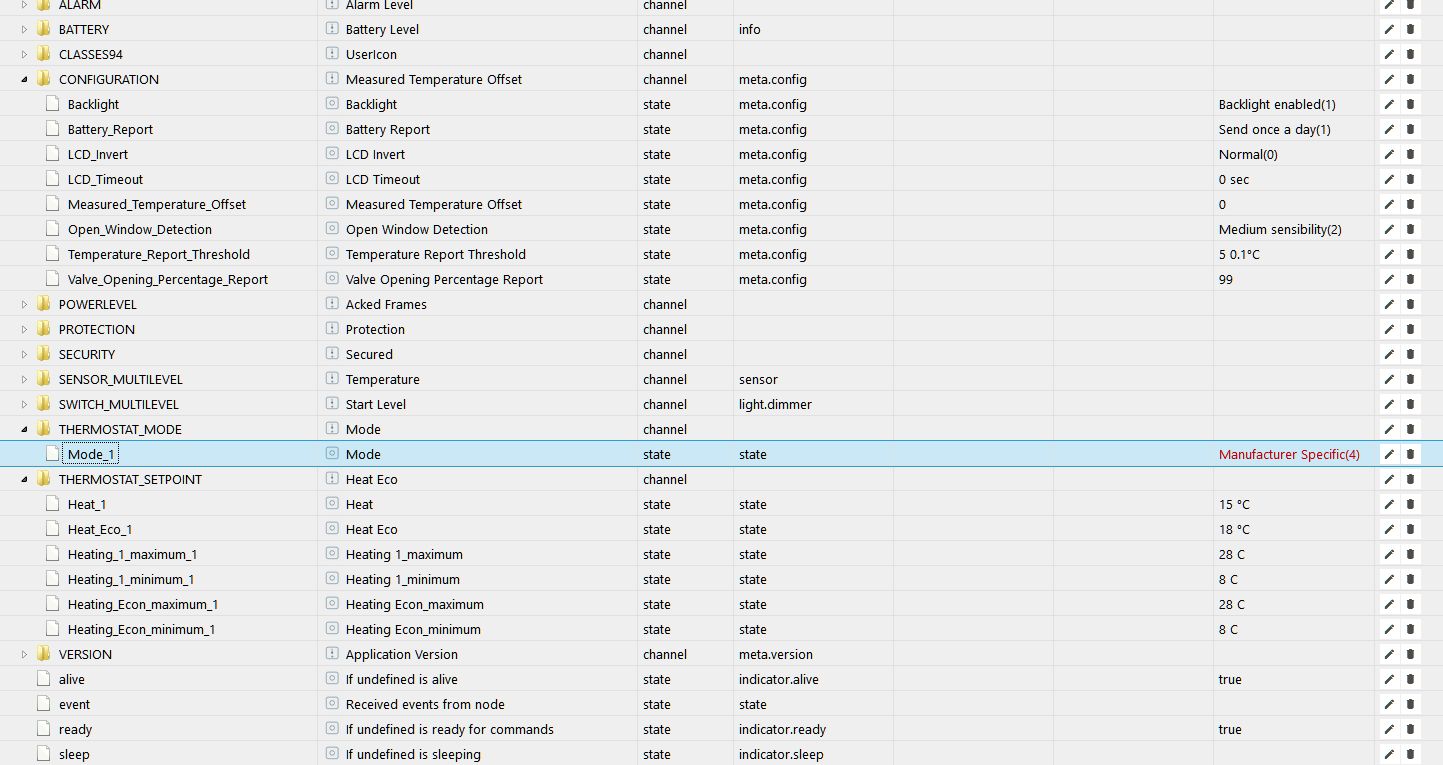This screenshot has width=1443, height=765.
Task: Click the 18 °C Heat Eco value
Action: click(1234, 529)
